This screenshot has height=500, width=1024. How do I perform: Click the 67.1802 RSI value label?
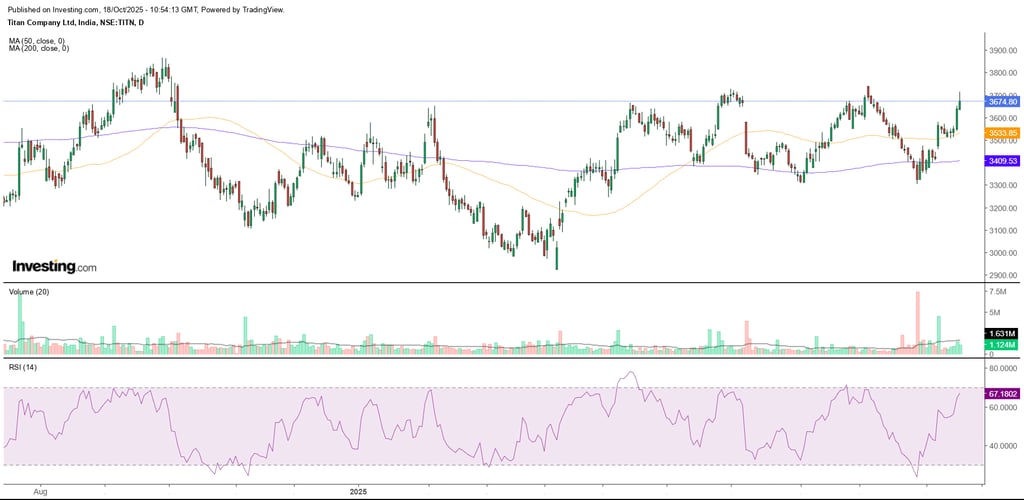coord(1004,394)
